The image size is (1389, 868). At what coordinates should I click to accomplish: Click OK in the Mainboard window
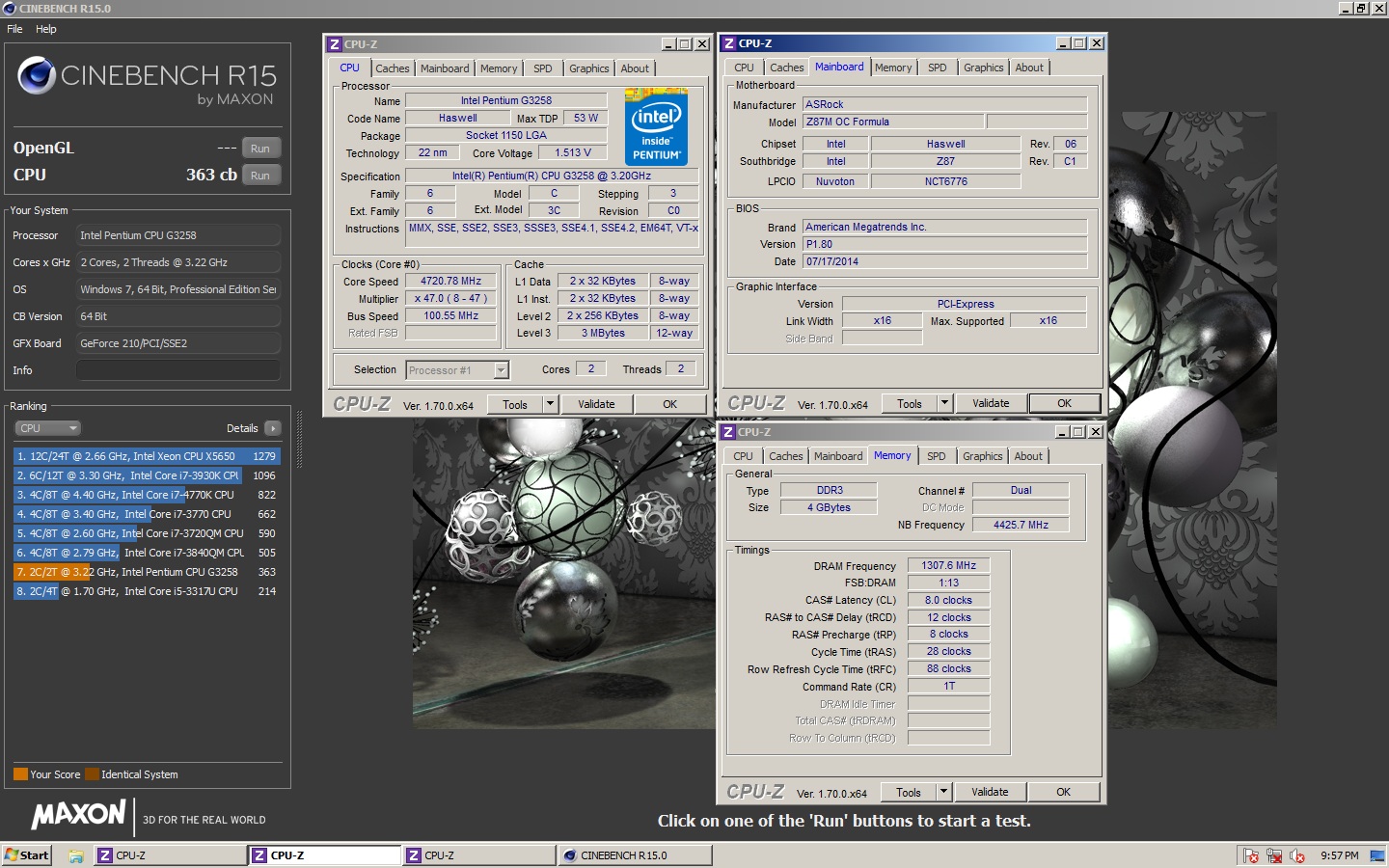[1065, 403]
